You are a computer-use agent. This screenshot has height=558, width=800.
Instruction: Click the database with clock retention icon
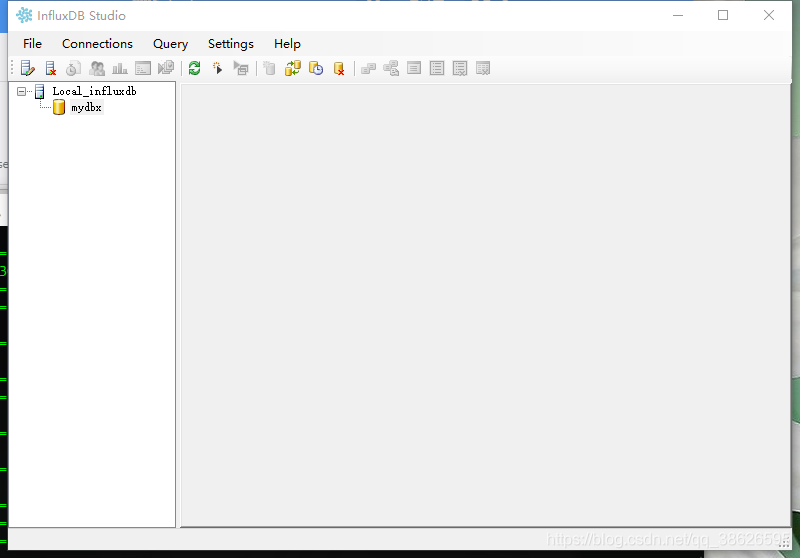(x=316, y=68)
